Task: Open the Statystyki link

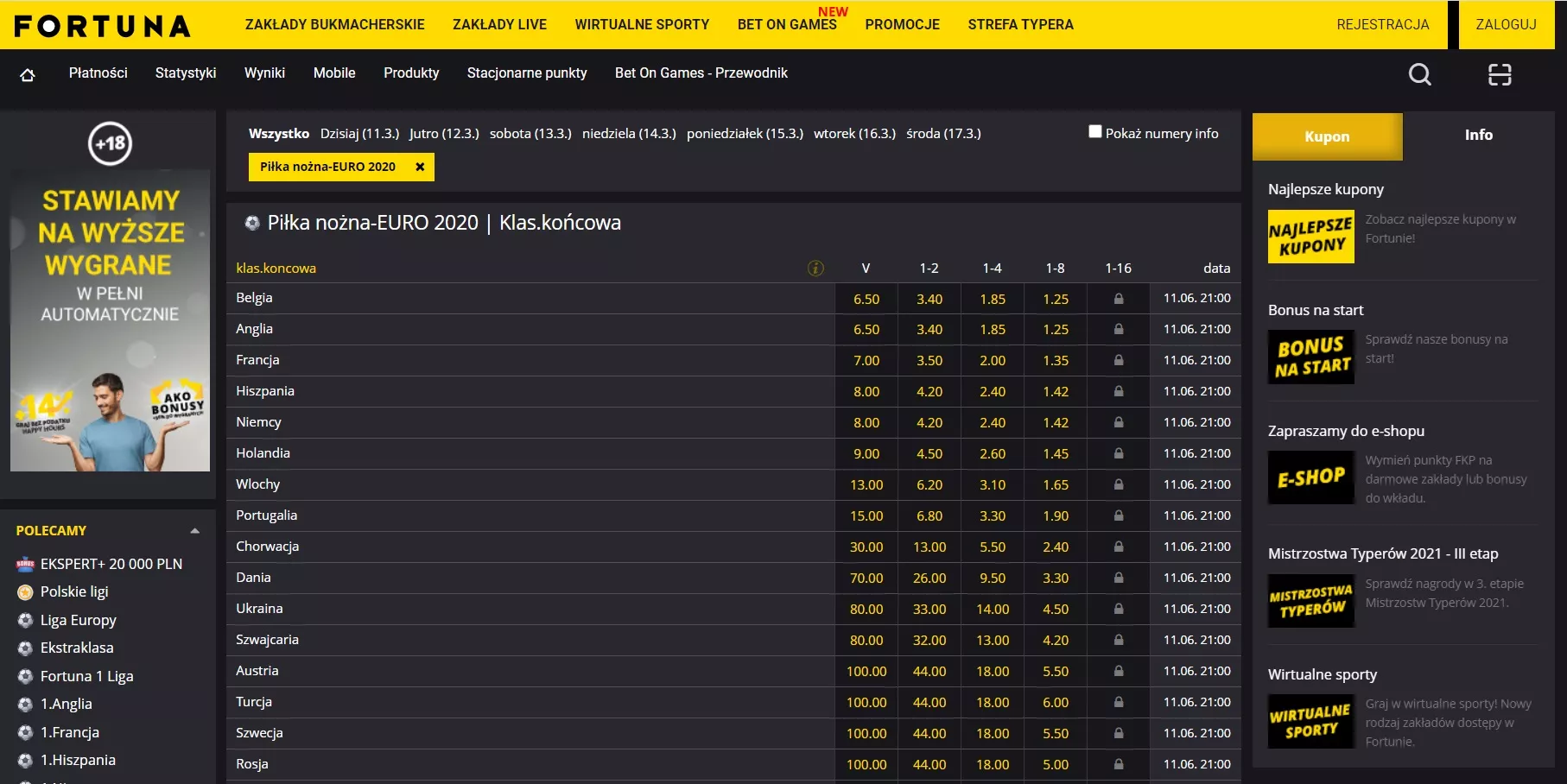Action: (x=186, y=73)
